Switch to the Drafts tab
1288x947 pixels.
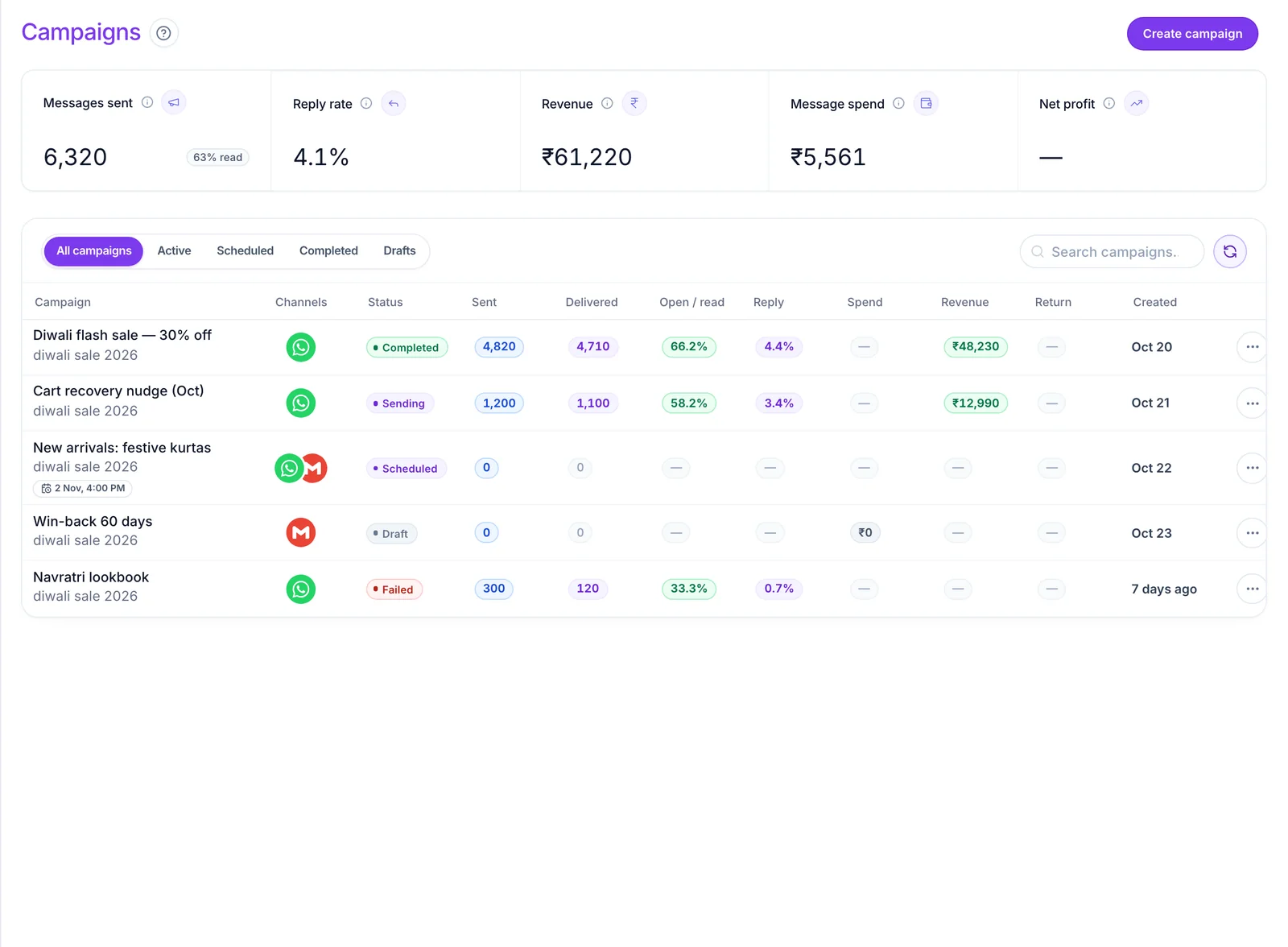pyautogui.click(x=399, y=250)
